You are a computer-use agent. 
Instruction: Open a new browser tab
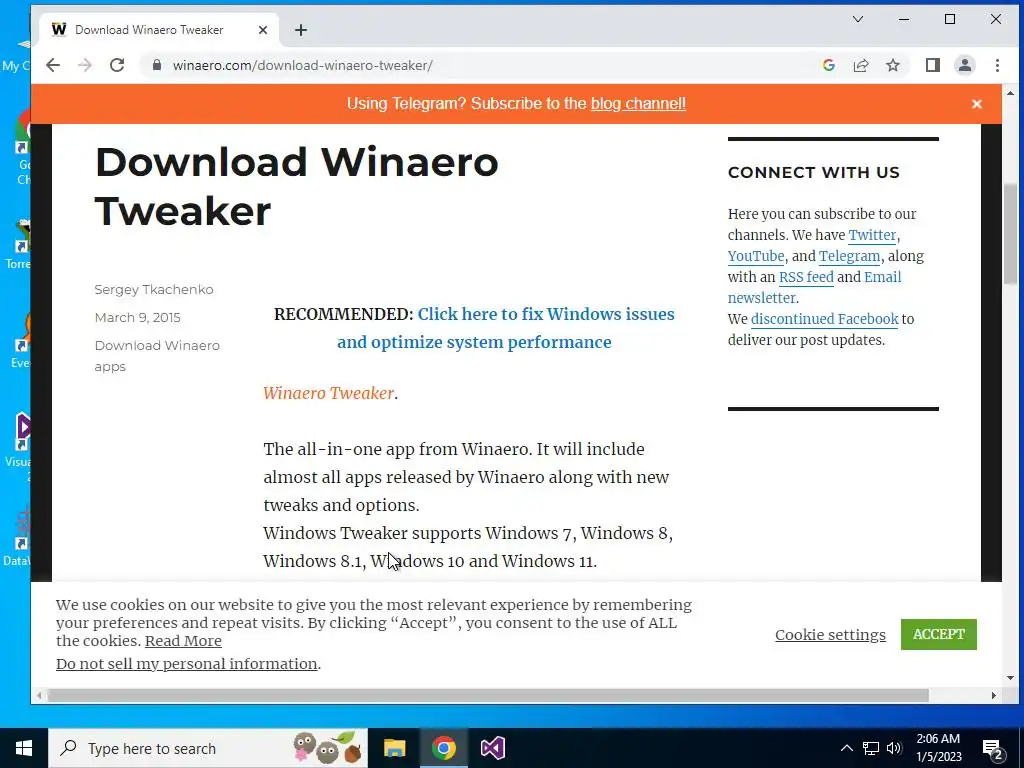[300, 30]
